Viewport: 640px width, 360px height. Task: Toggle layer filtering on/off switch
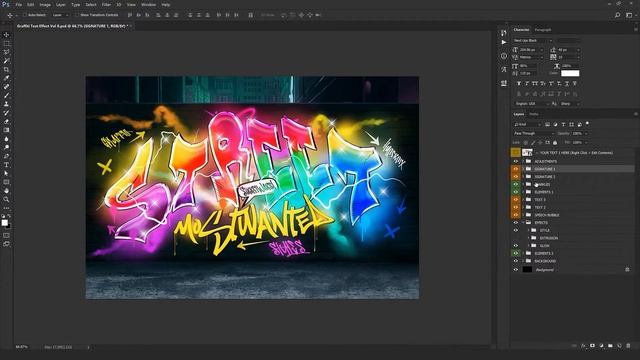pos(587,123)
